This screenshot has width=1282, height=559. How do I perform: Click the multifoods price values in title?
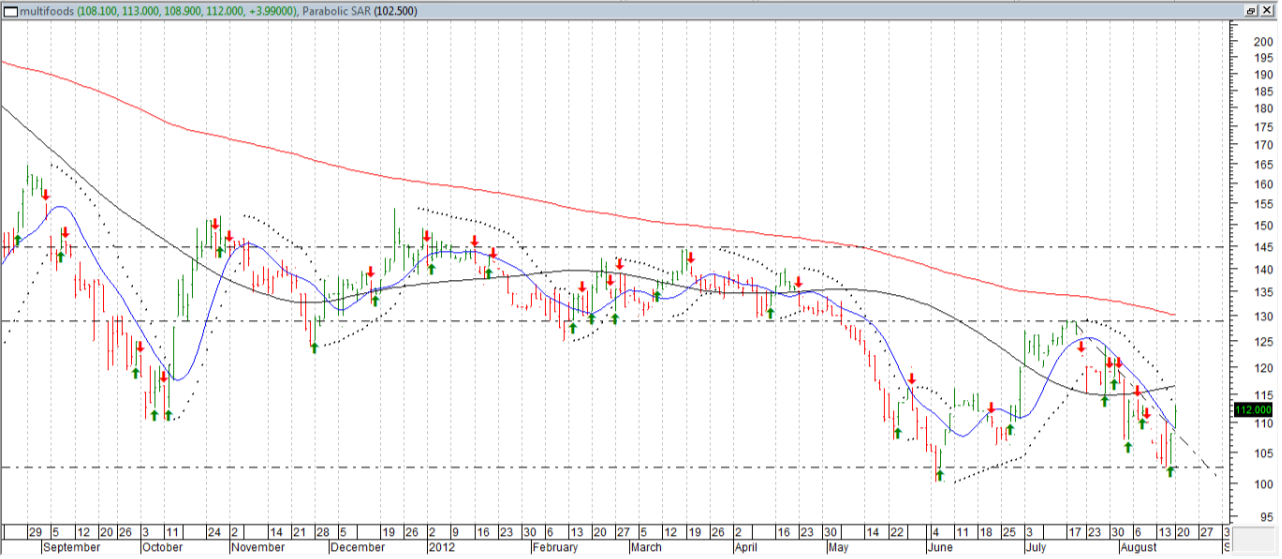[x=178, y=11]
